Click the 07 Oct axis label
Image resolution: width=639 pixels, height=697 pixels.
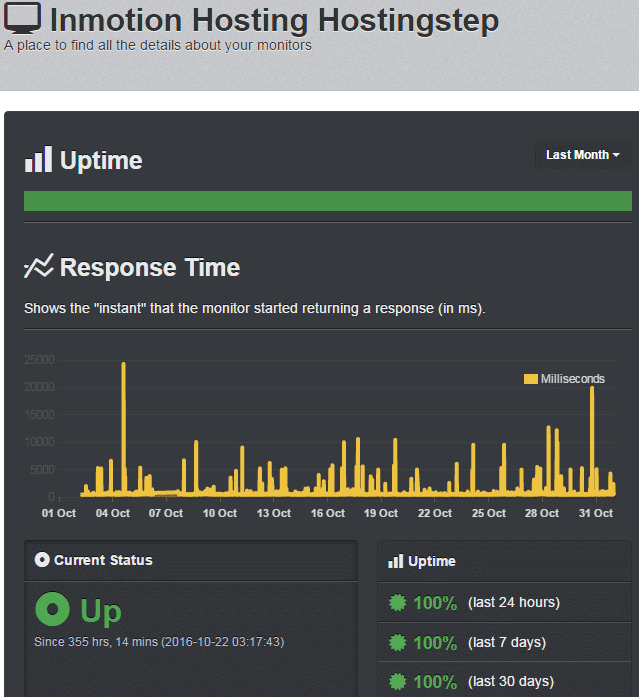[166, 513]
